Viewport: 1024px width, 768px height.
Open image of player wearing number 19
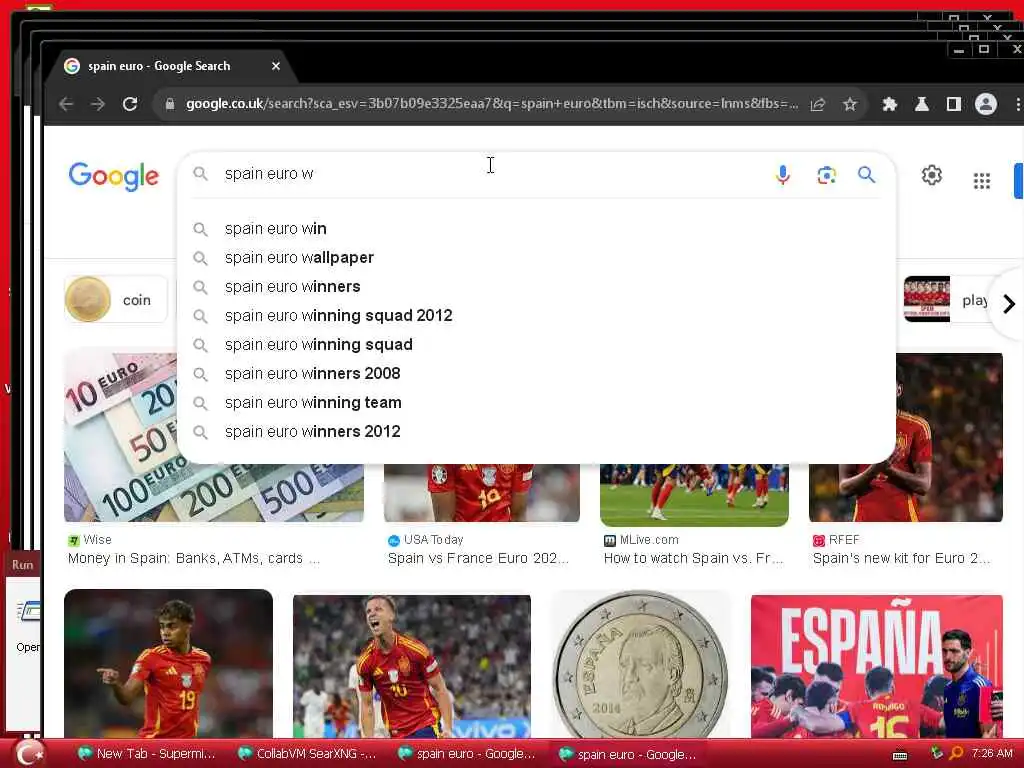168,664
